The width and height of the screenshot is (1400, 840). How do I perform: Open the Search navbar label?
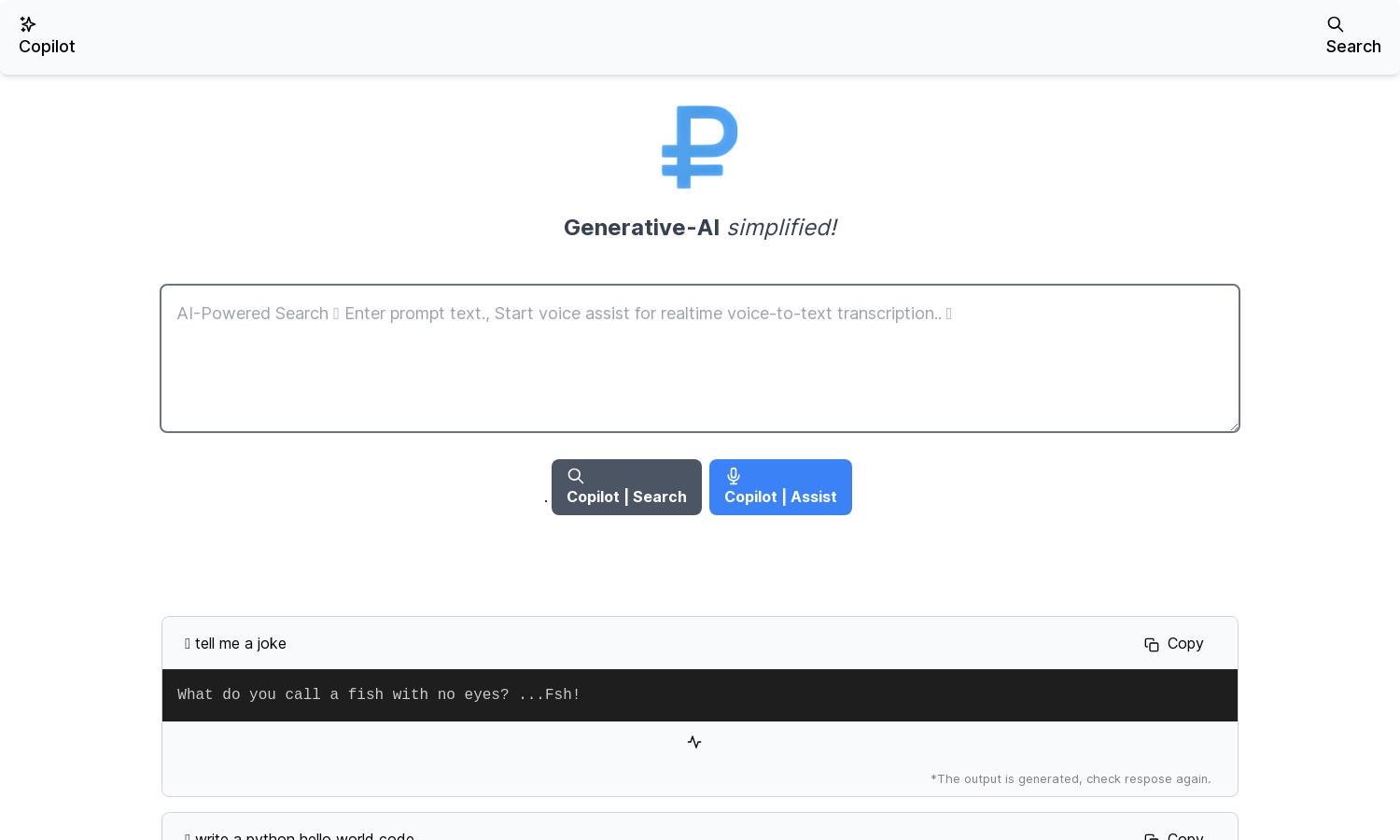pyautogui.click(x=1353, y=47)
